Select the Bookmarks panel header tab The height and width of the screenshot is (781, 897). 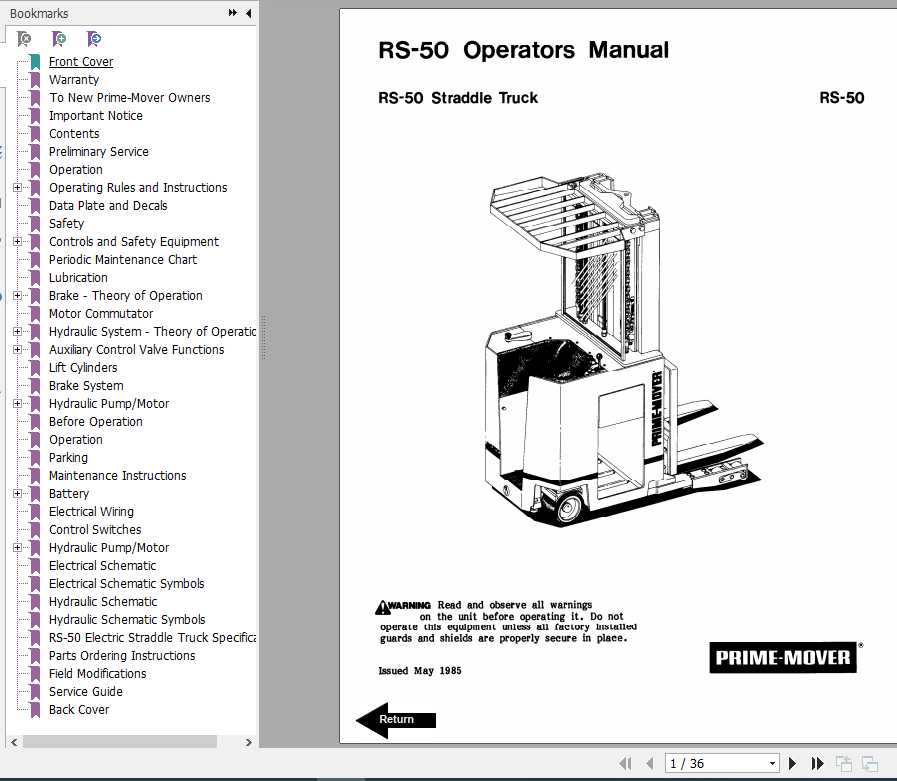40,13
